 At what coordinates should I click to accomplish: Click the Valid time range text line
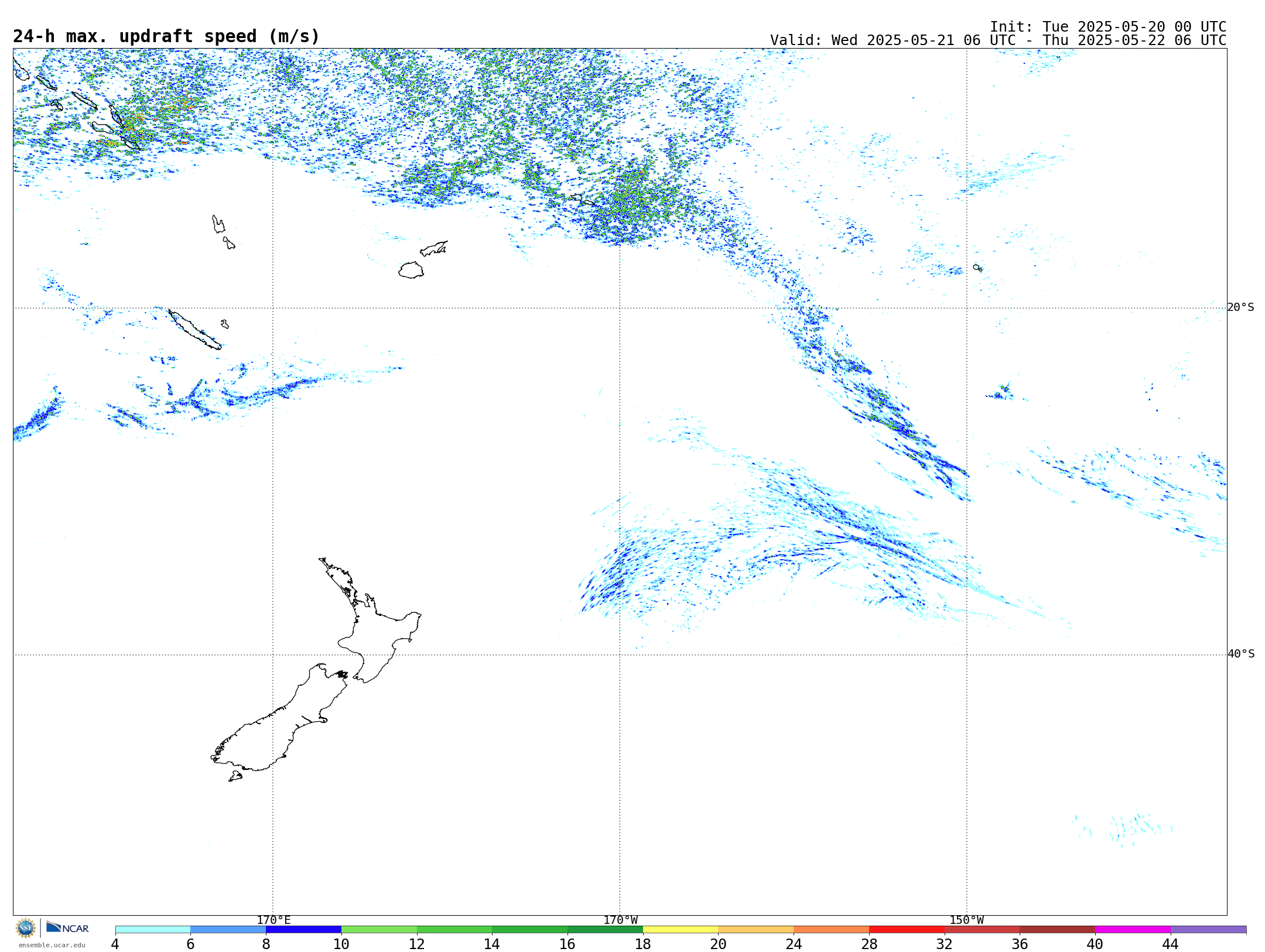click(x=998, y=40)
